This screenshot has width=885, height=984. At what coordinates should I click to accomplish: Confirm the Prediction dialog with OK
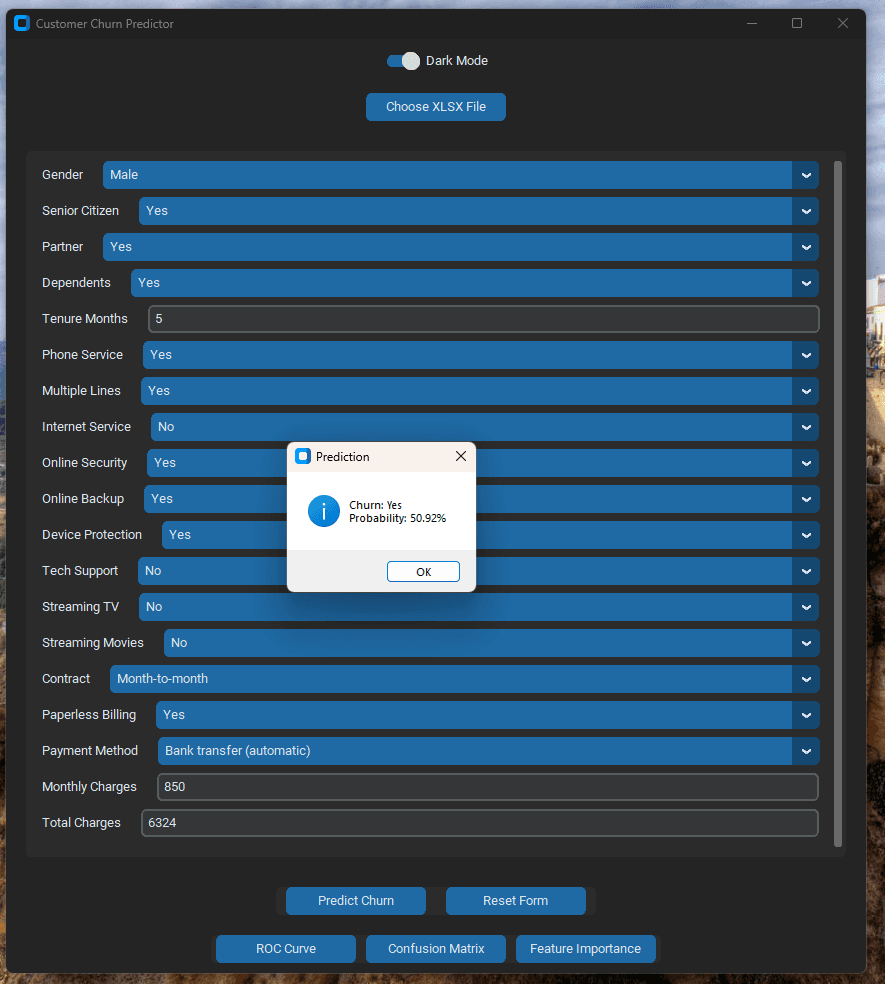click(x=423, y=572)
